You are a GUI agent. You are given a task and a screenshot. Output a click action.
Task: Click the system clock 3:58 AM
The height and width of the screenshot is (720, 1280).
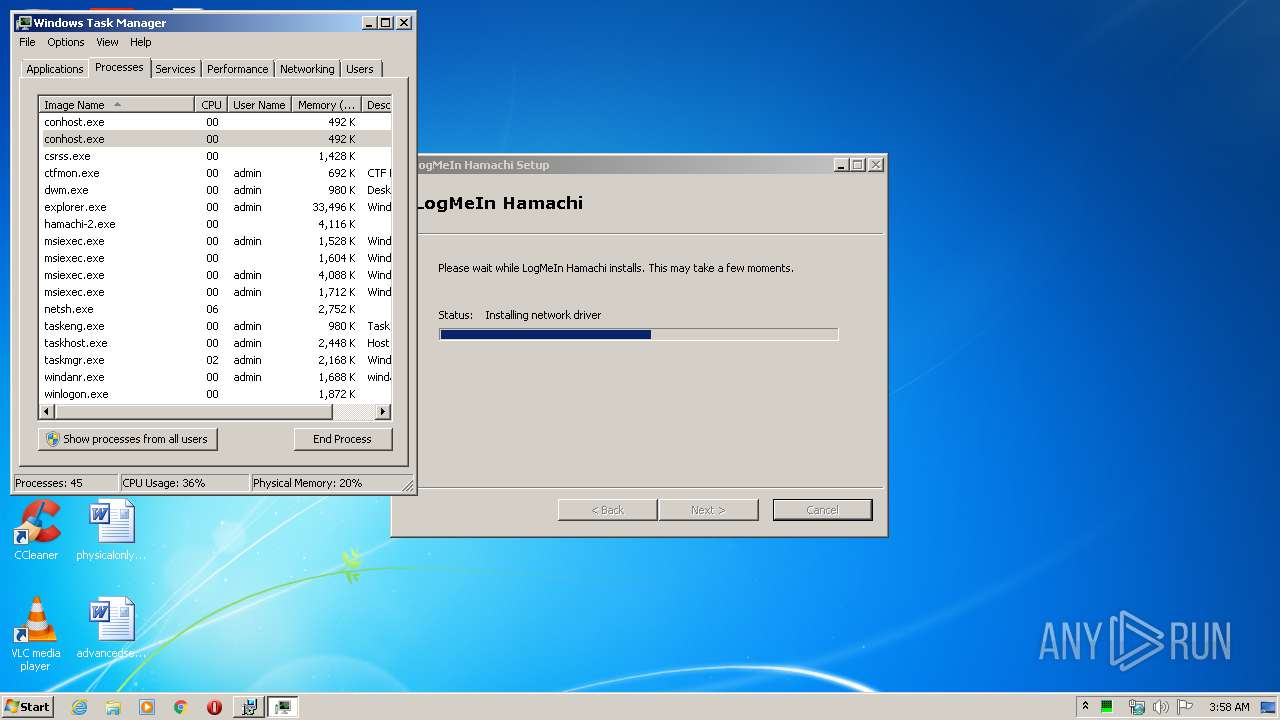[1229, 707]
